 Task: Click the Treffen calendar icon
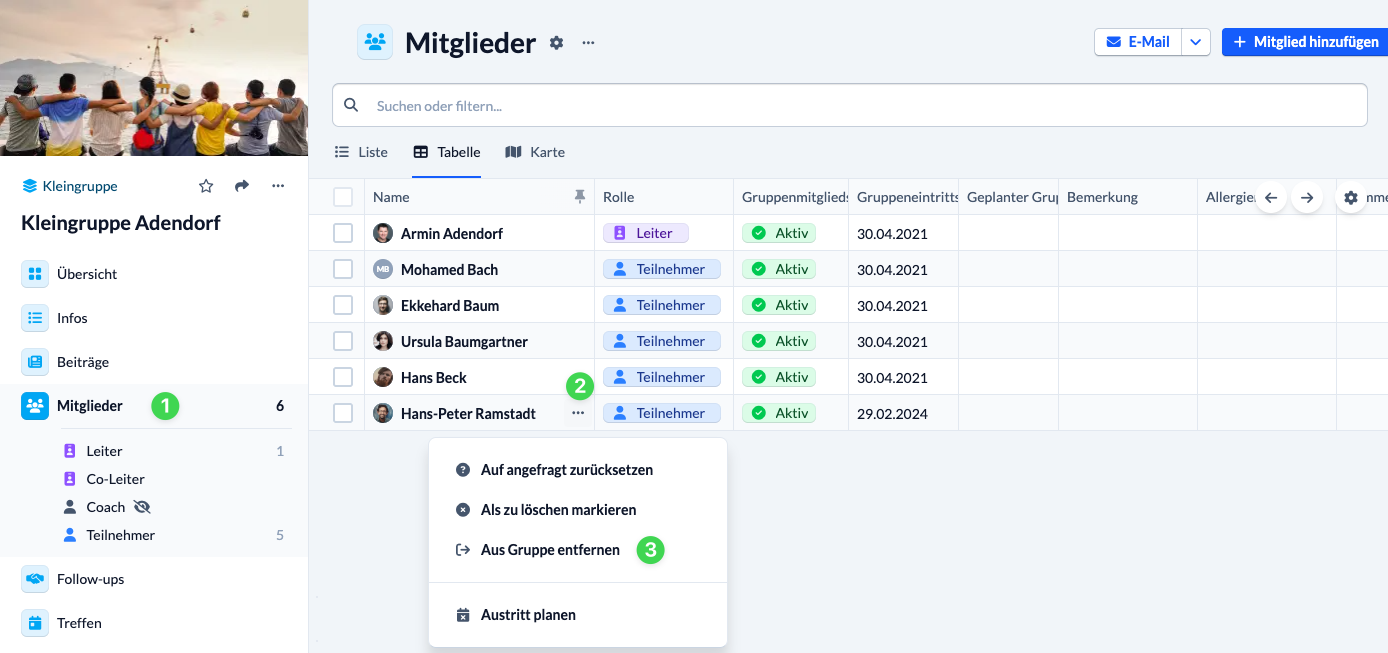click(x=36, y=622)
